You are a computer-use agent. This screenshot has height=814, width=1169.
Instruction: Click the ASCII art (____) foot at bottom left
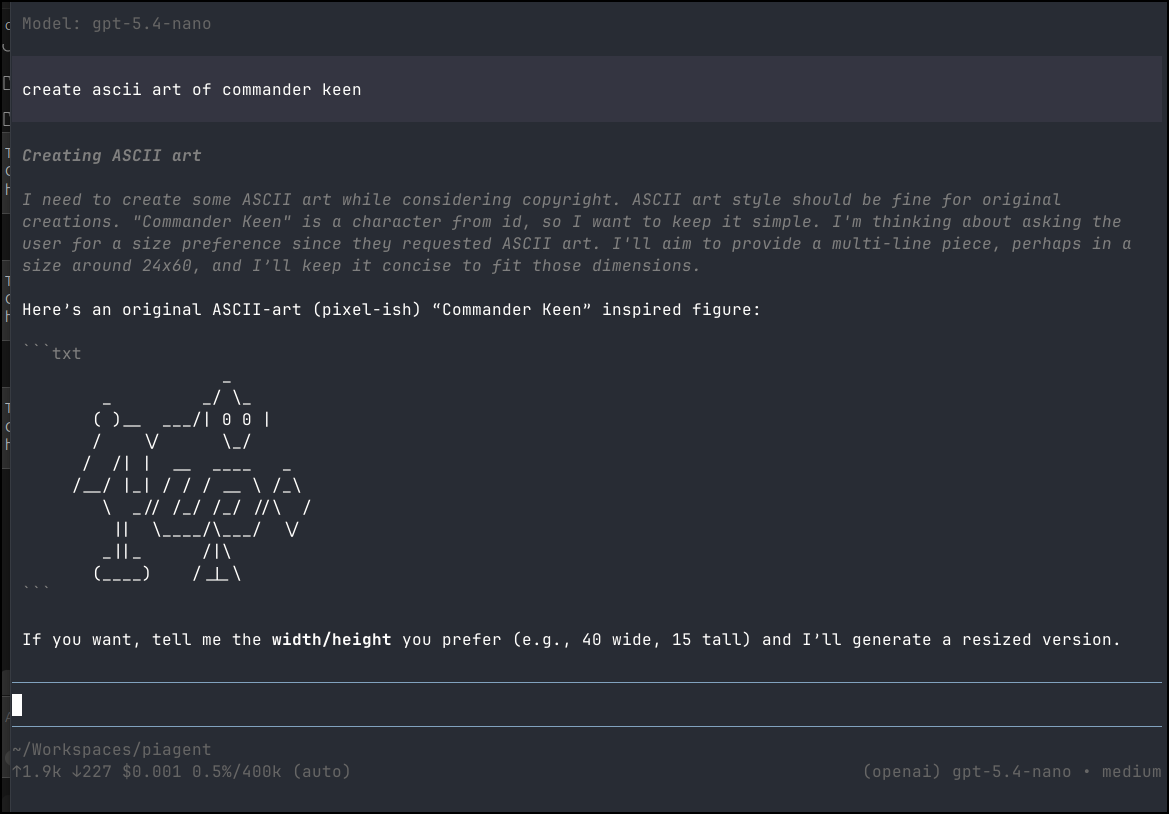click(x=121, y=574)
